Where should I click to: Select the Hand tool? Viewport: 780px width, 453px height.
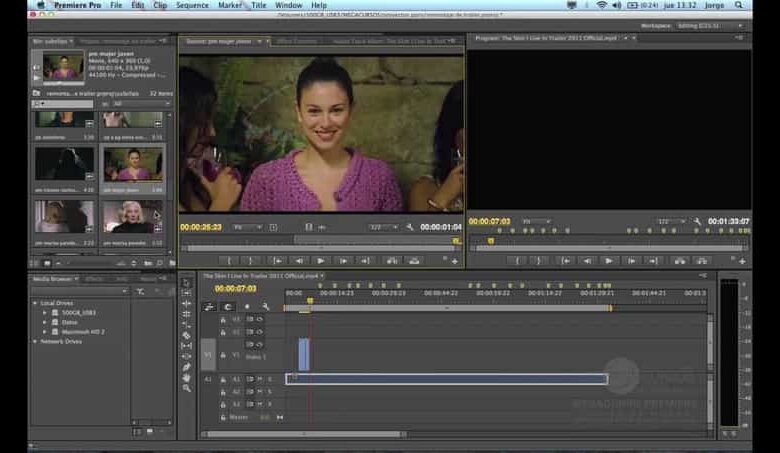[x=186, y=377]
